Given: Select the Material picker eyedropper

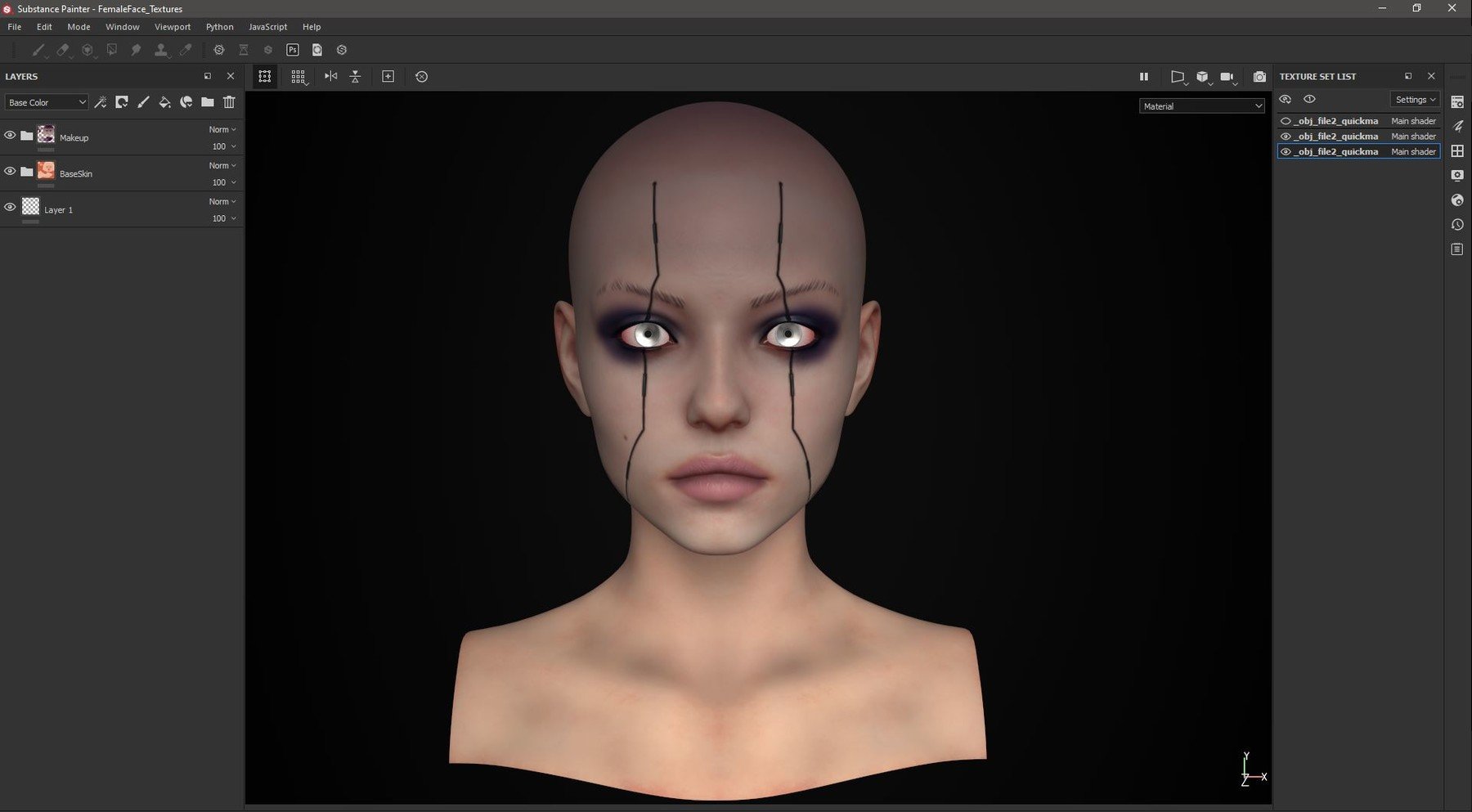Looking at the screenshot, I should [x=186, y=50].
